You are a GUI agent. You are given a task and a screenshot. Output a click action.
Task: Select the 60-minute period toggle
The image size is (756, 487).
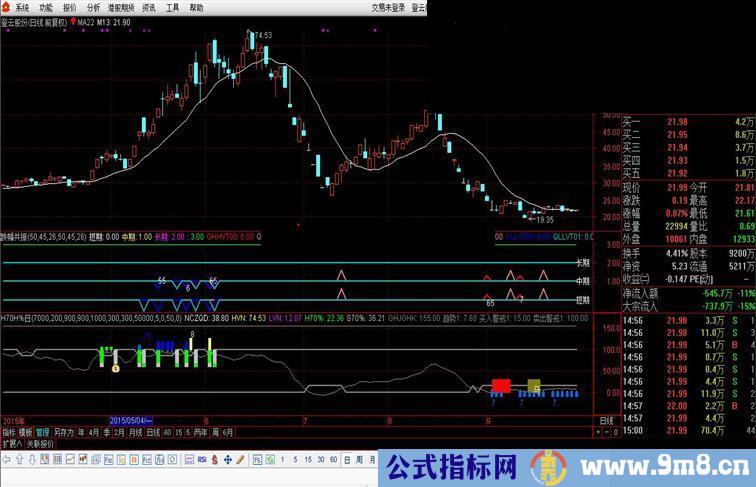pyautogui.click(x=331, y=460)
